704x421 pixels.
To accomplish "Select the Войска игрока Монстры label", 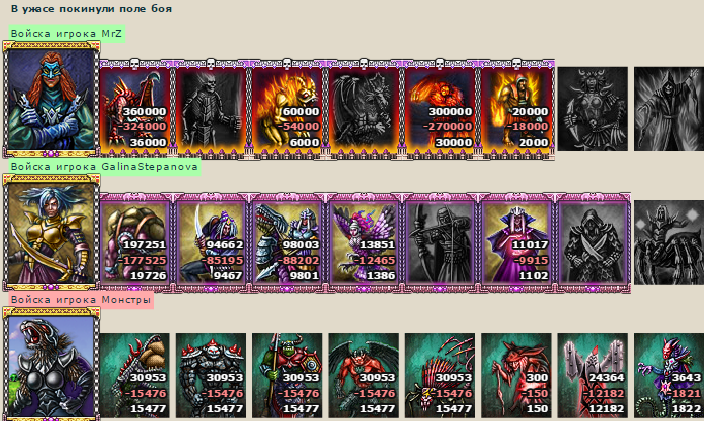I will click(x=81, y=300).
